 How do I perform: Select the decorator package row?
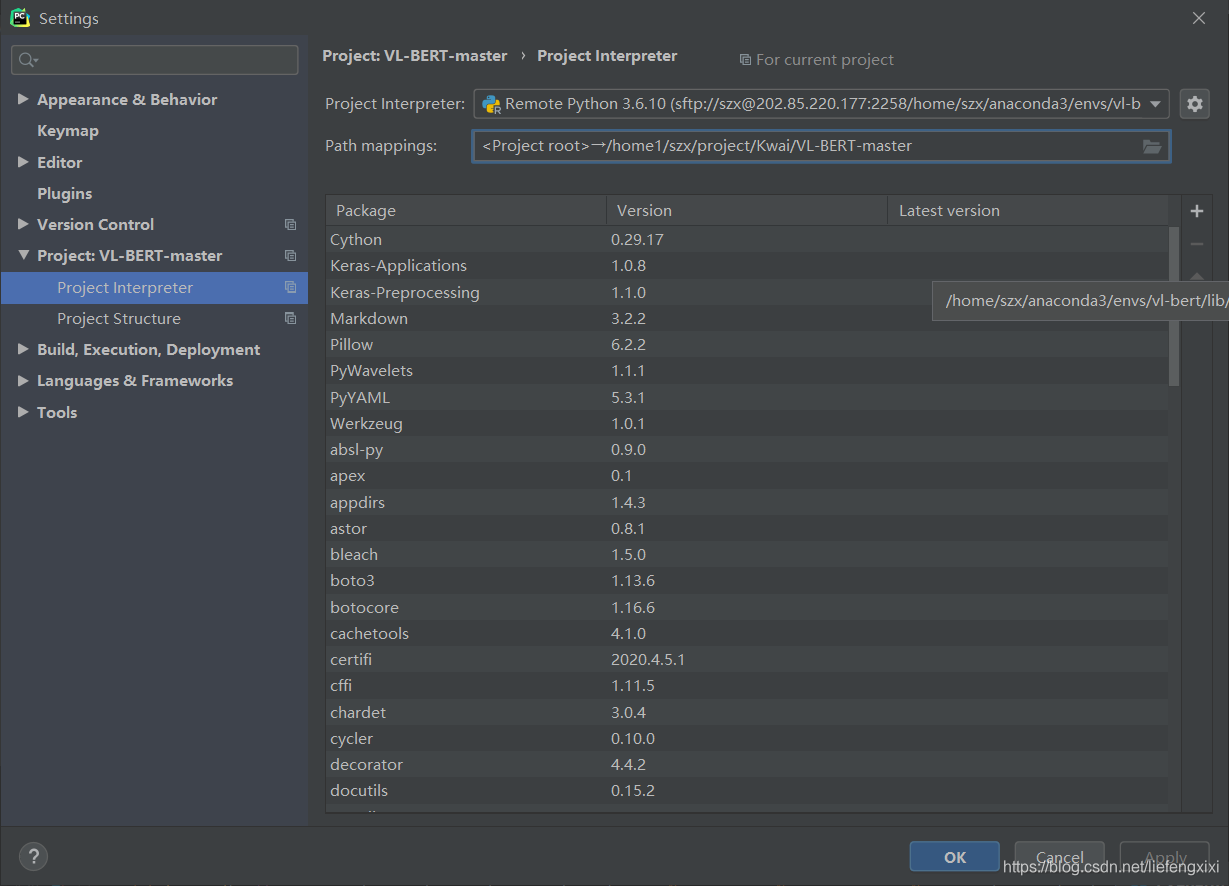(x=747, y=765)
